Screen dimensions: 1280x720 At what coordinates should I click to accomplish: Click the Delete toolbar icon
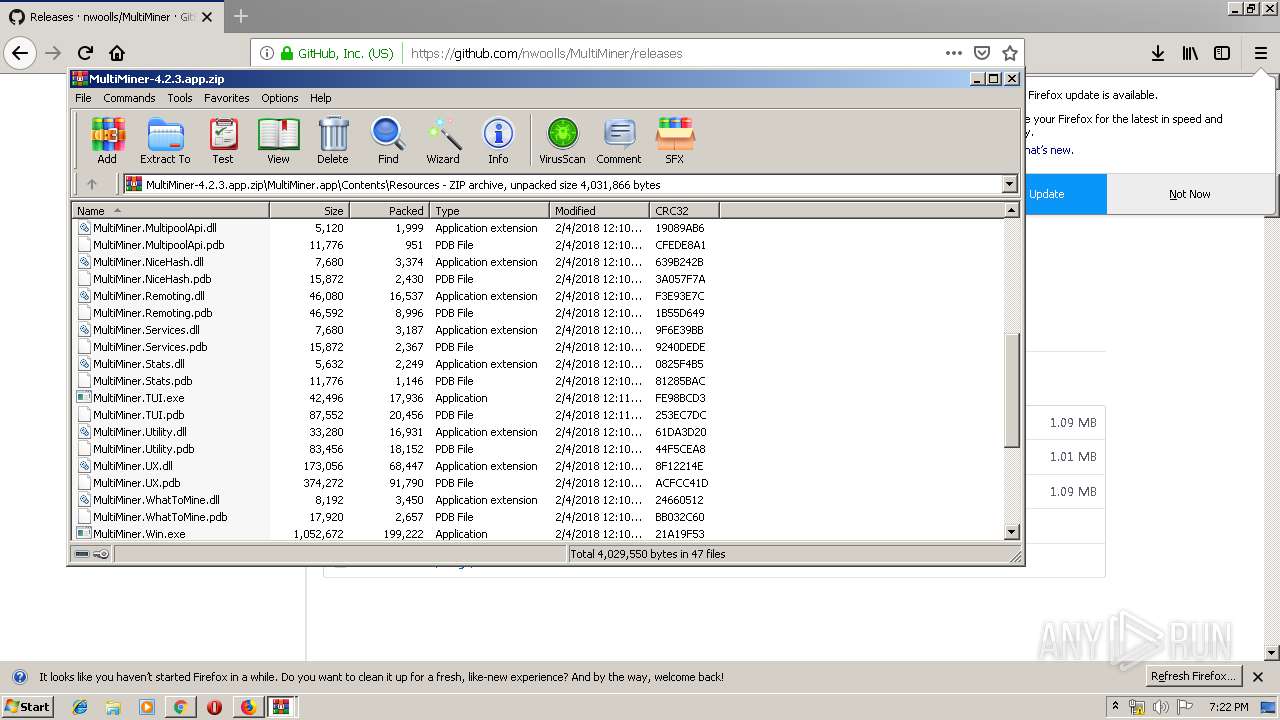pos(333,140)
